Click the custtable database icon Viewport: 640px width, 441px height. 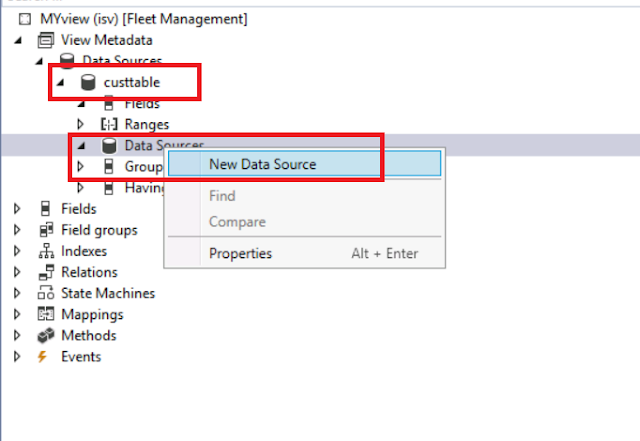click(x=87, y=82)
